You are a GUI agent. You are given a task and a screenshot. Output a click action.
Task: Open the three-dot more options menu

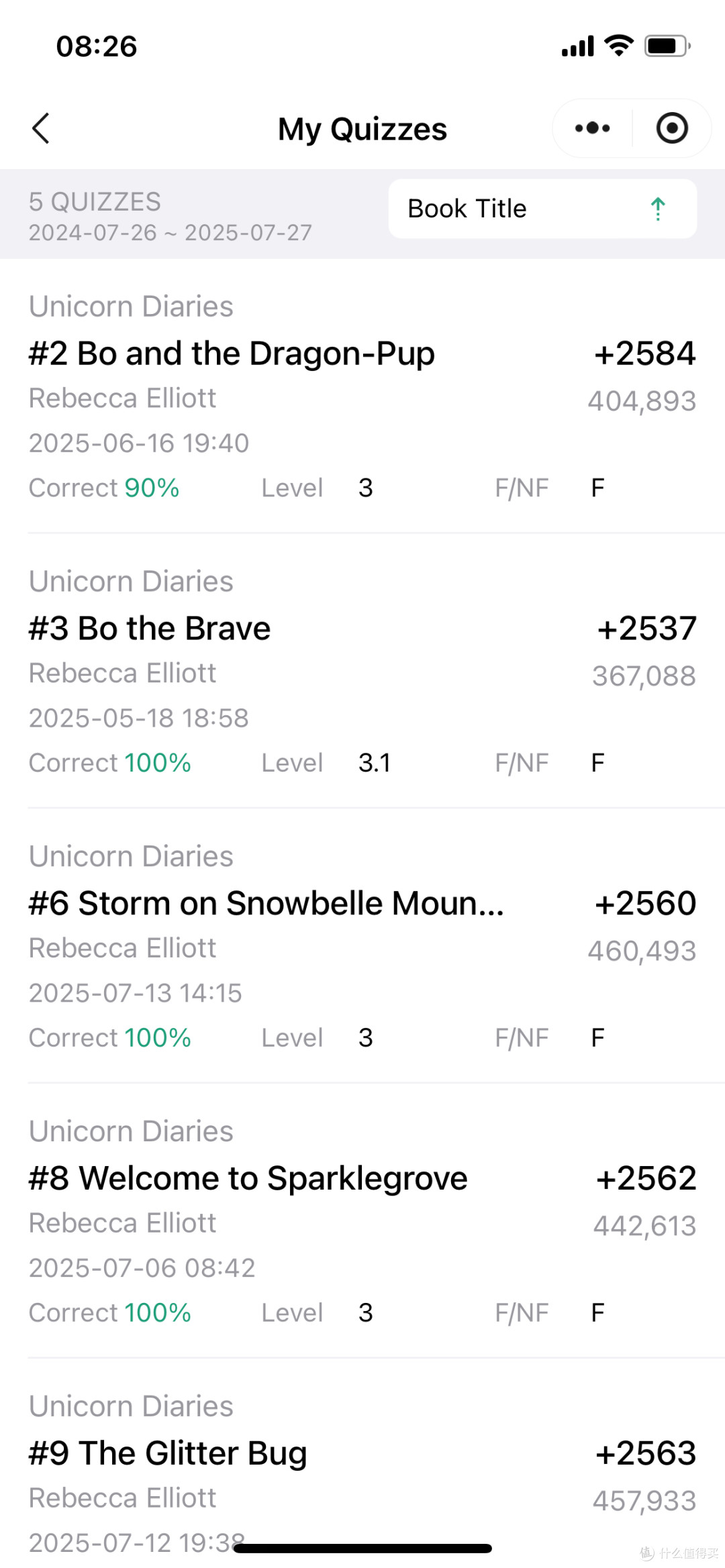(592, 128)
